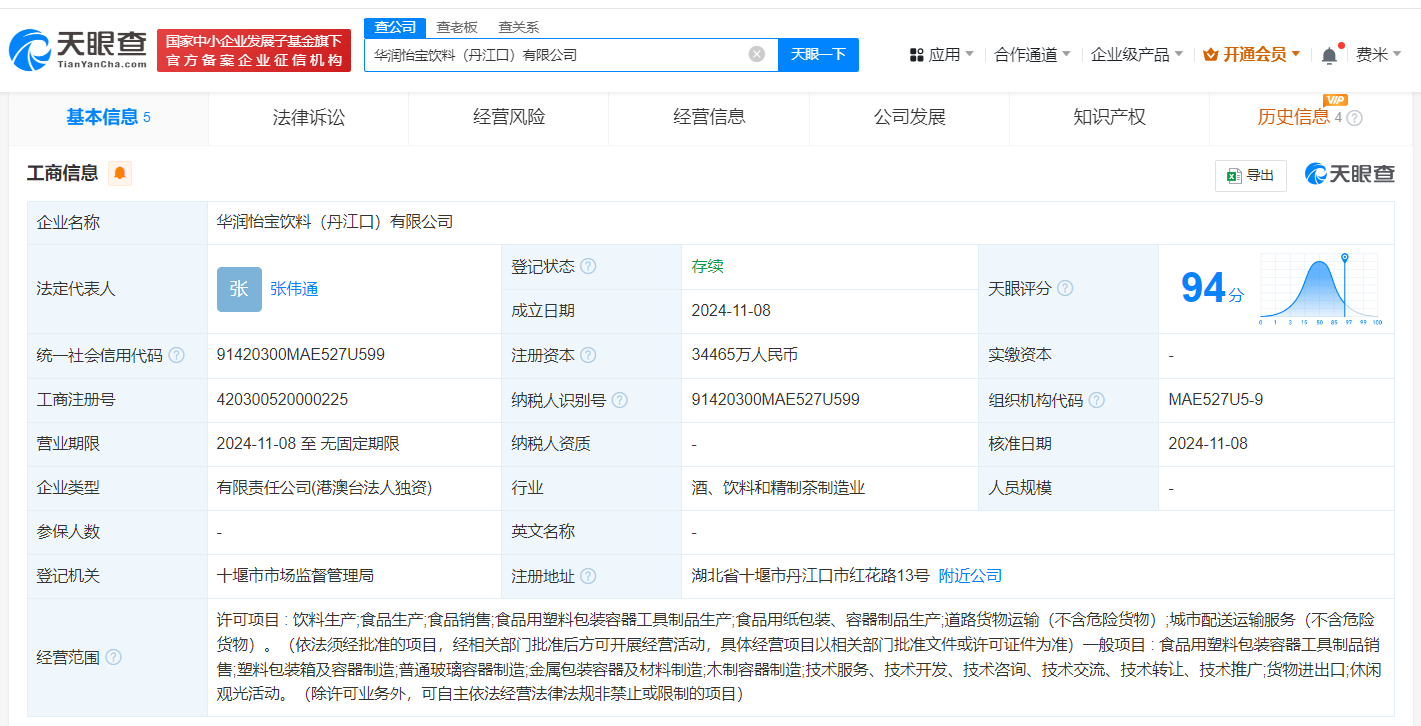This screenshot has height=726, width=1421.
Task: Expand the 应用 dropdown menu
Action: (941, 54)
